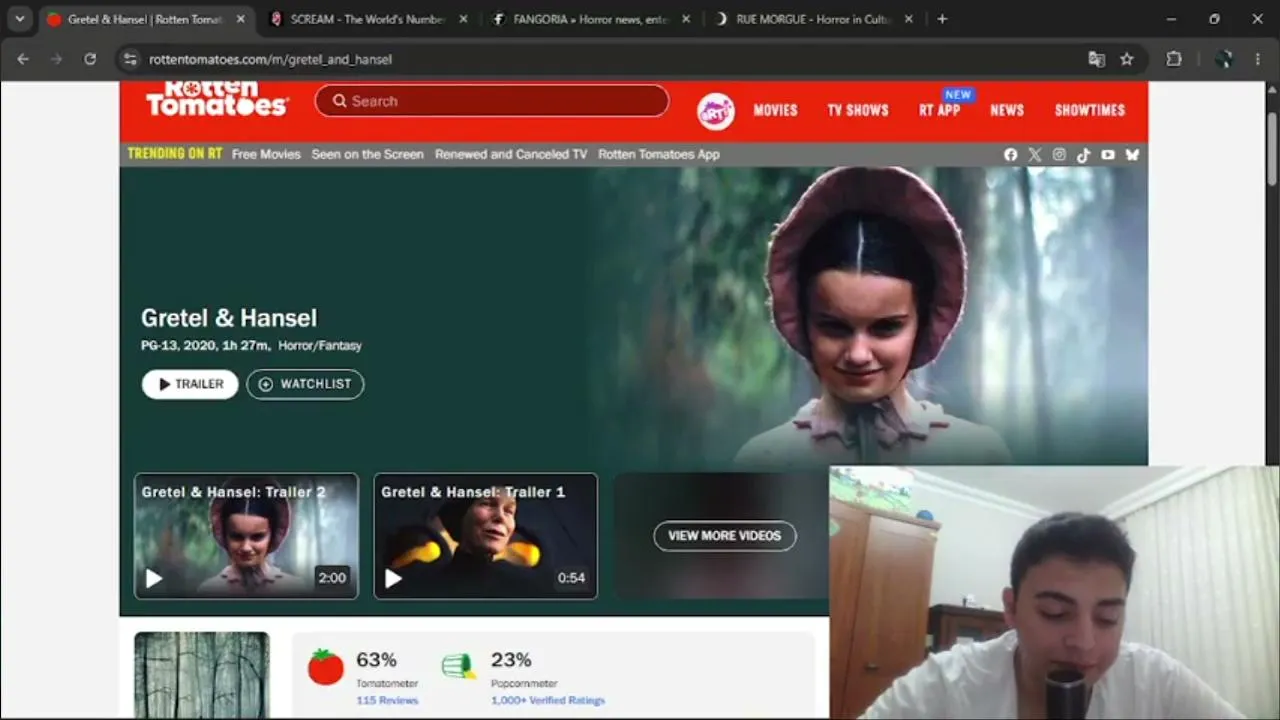The width and height of the screenshot is (1280, 720).
Task: Click the translate page icon
Action: point(1096,59)
